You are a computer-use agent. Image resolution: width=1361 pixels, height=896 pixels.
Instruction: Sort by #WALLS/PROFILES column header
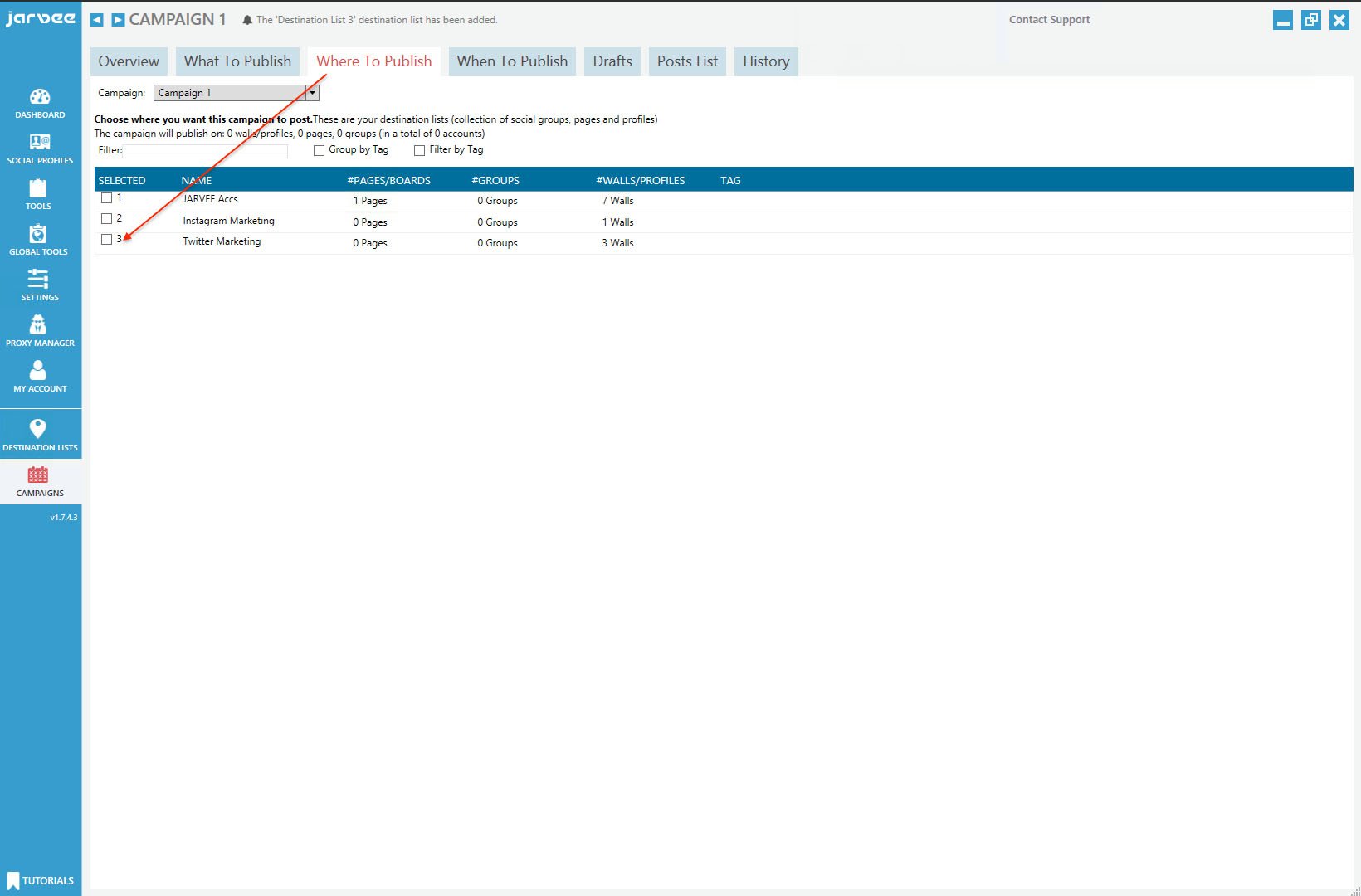[641, 180]
